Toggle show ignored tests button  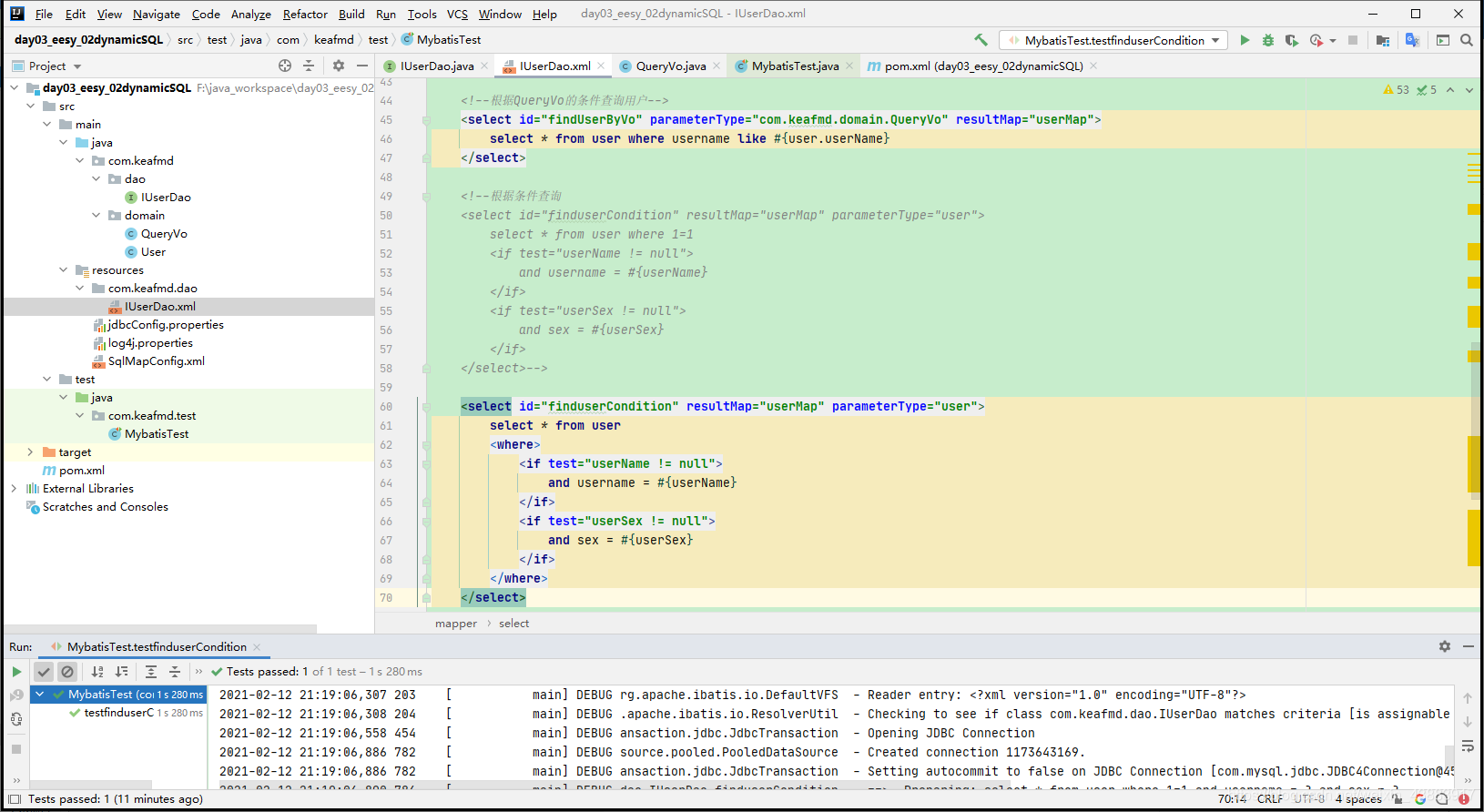coord(67,672)
